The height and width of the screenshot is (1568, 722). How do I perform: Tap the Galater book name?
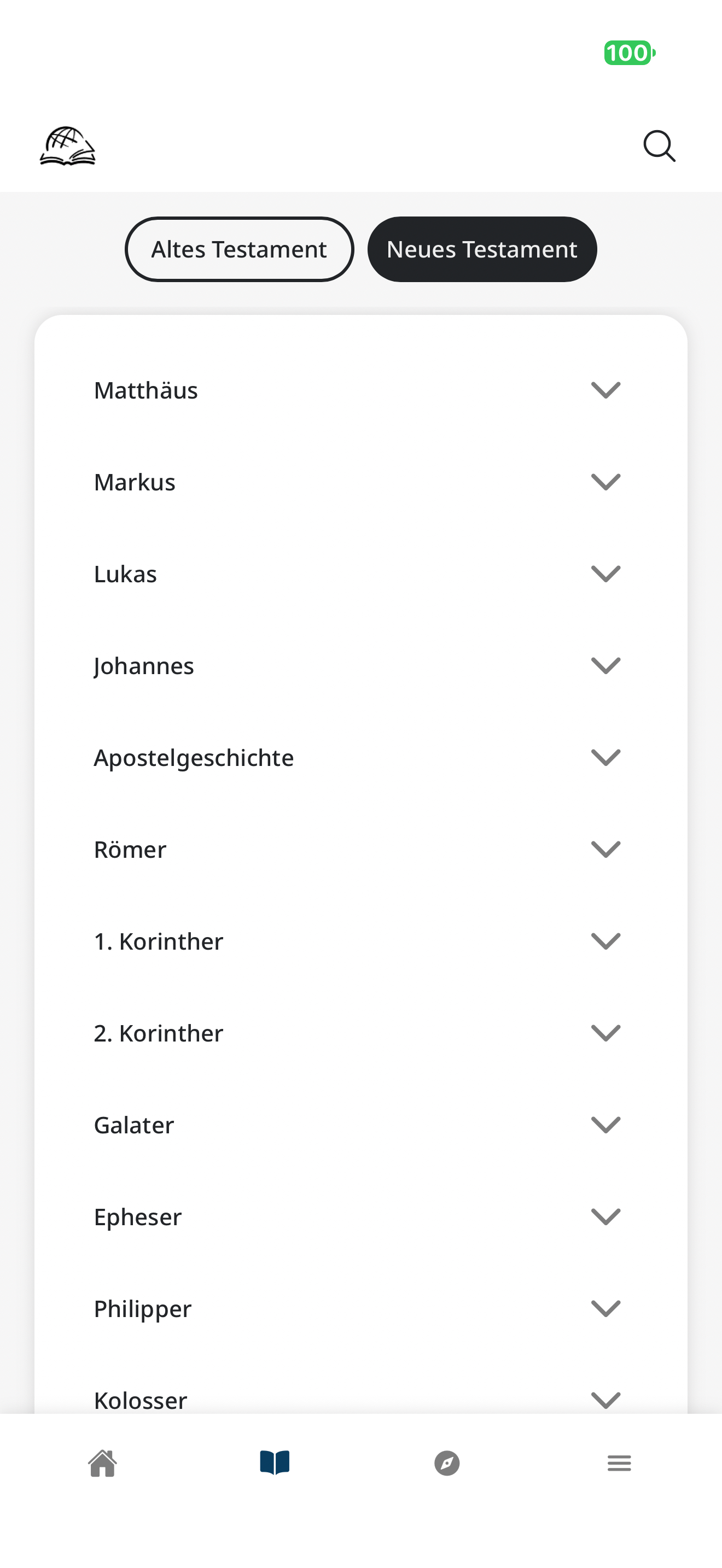(134, 1126)
